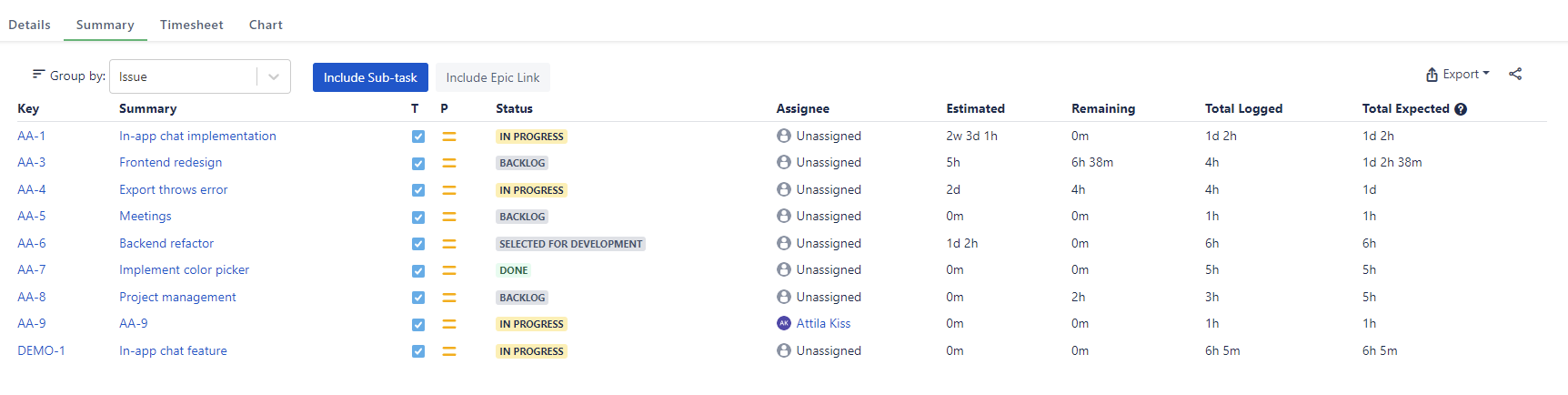The width and height of the screenshot is (1568, 395).
Task: Click the task type checkbox icon for AA-8
Action: [418, 298]
